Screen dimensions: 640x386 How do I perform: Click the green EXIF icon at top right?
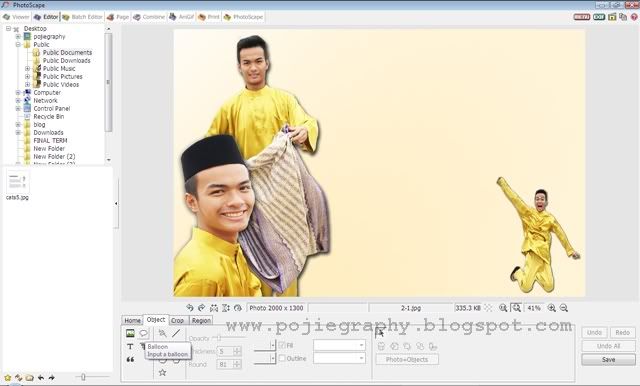(x=599, y=17)
